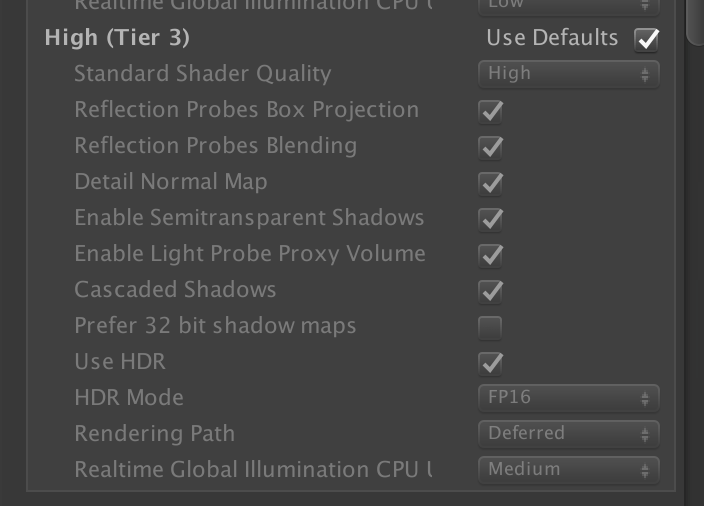Click the Cascaded Shadows label
The width and height of the screenshot is (704, 506).
click(175, 290)
